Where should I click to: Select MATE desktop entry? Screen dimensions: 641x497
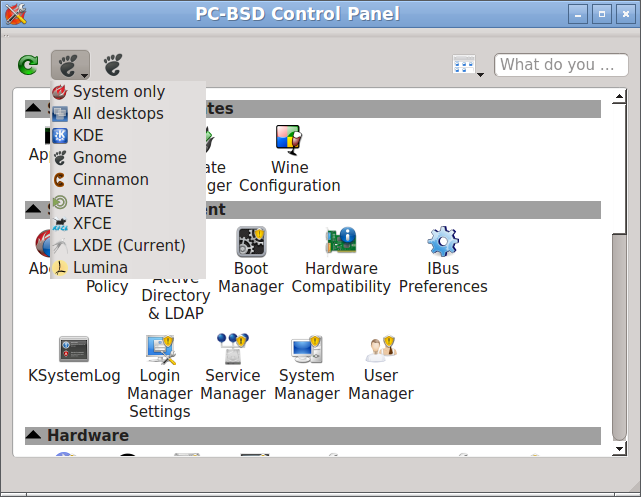[x=128, y=201]
